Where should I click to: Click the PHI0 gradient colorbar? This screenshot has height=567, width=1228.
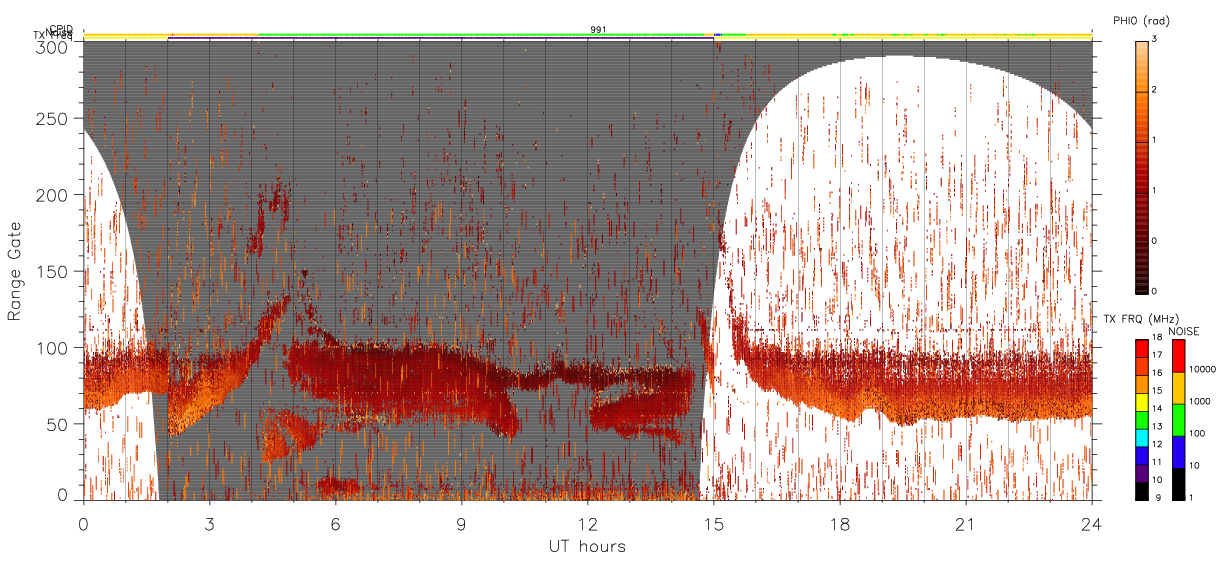pyautogui.click(x=1141, y=166)
